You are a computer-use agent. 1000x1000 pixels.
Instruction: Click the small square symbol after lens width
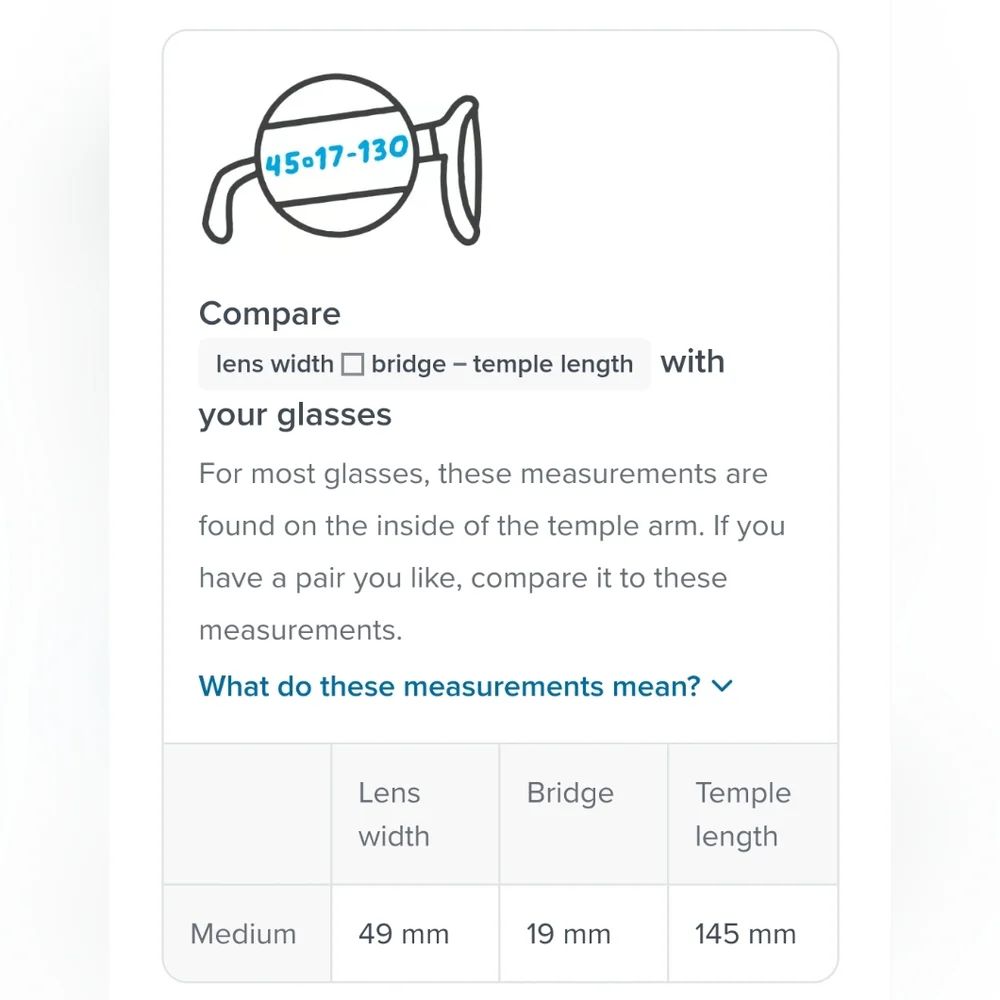tap(352, 365)
